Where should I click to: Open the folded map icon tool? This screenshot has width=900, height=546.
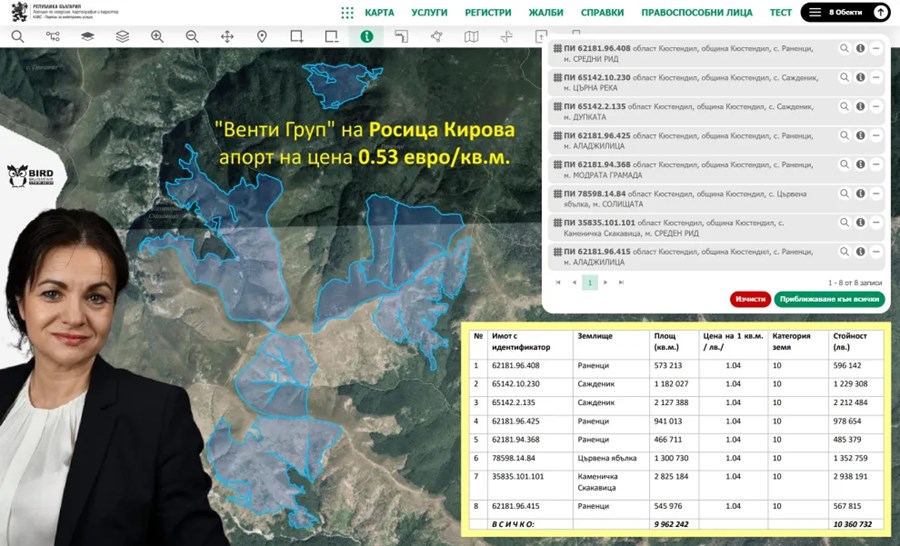tap(471, 37)
